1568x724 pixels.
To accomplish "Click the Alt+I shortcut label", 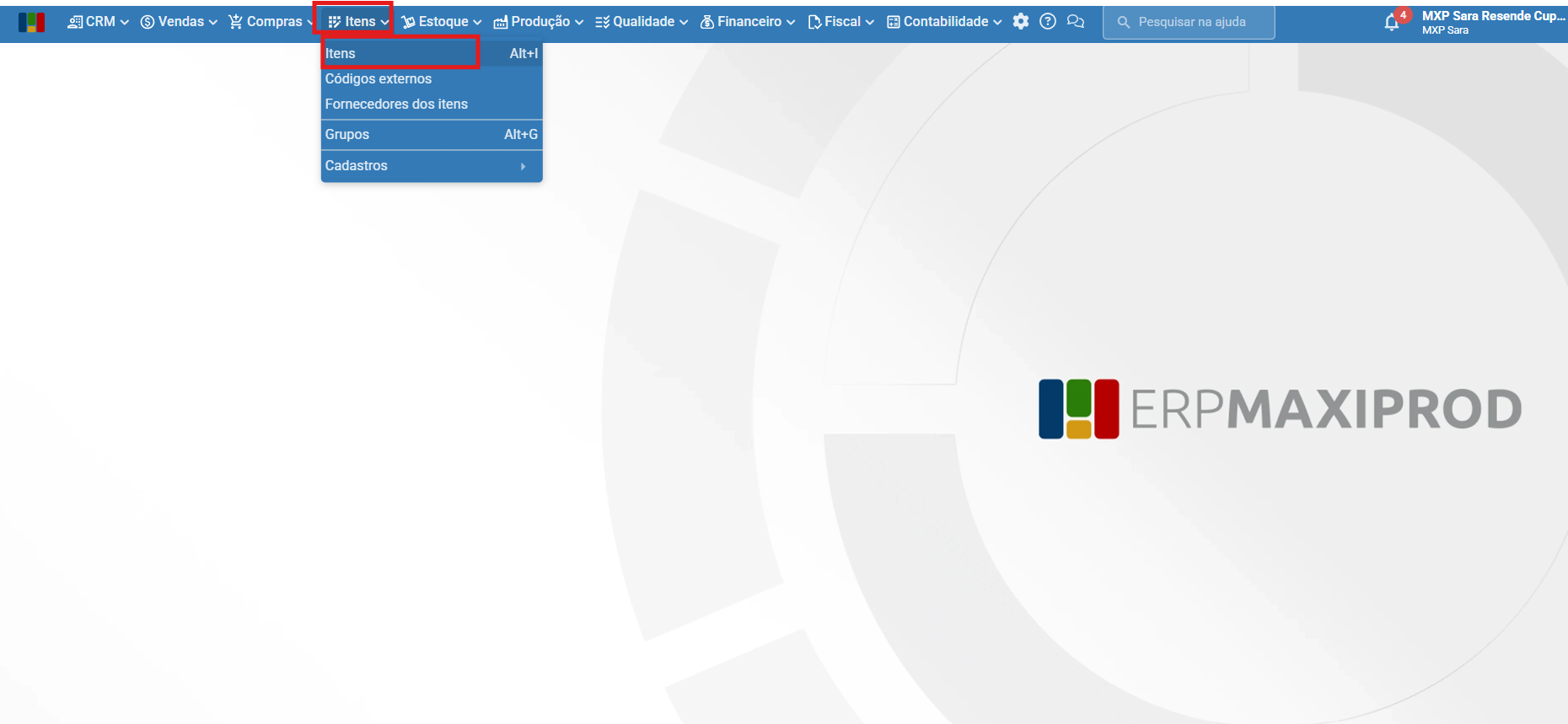I will tap(524, 53).
